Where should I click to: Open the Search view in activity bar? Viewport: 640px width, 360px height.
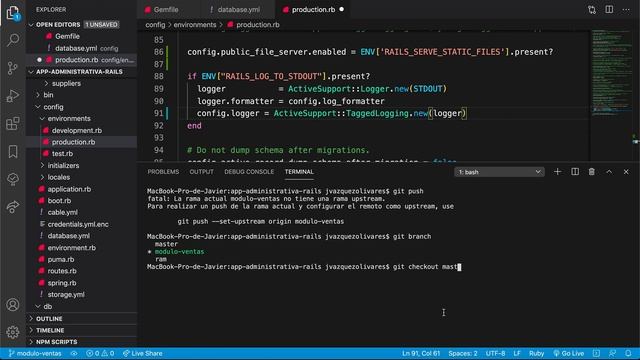pyautogui.click(x=13, y=40)
